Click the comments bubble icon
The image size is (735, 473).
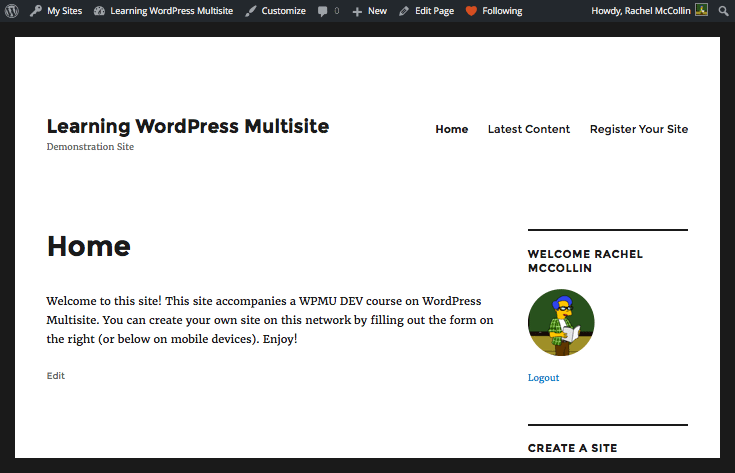point(322,11)
